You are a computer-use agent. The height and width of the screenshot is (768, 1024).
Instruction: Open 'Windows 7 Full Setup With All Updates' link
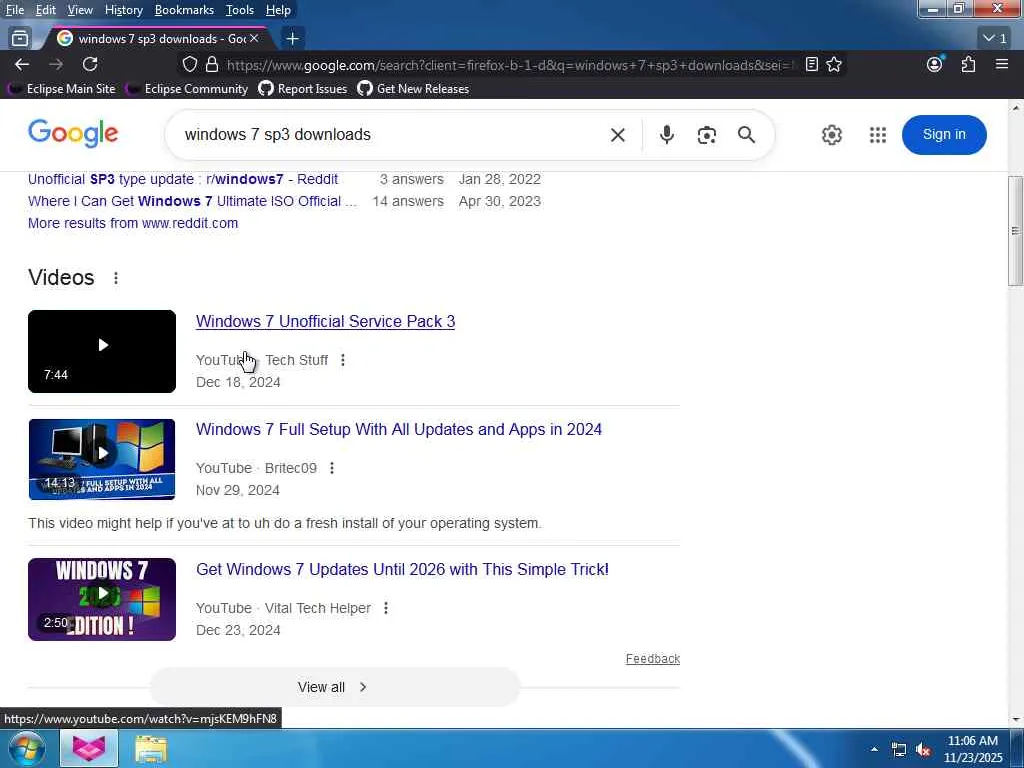click(x=398, y=429)
